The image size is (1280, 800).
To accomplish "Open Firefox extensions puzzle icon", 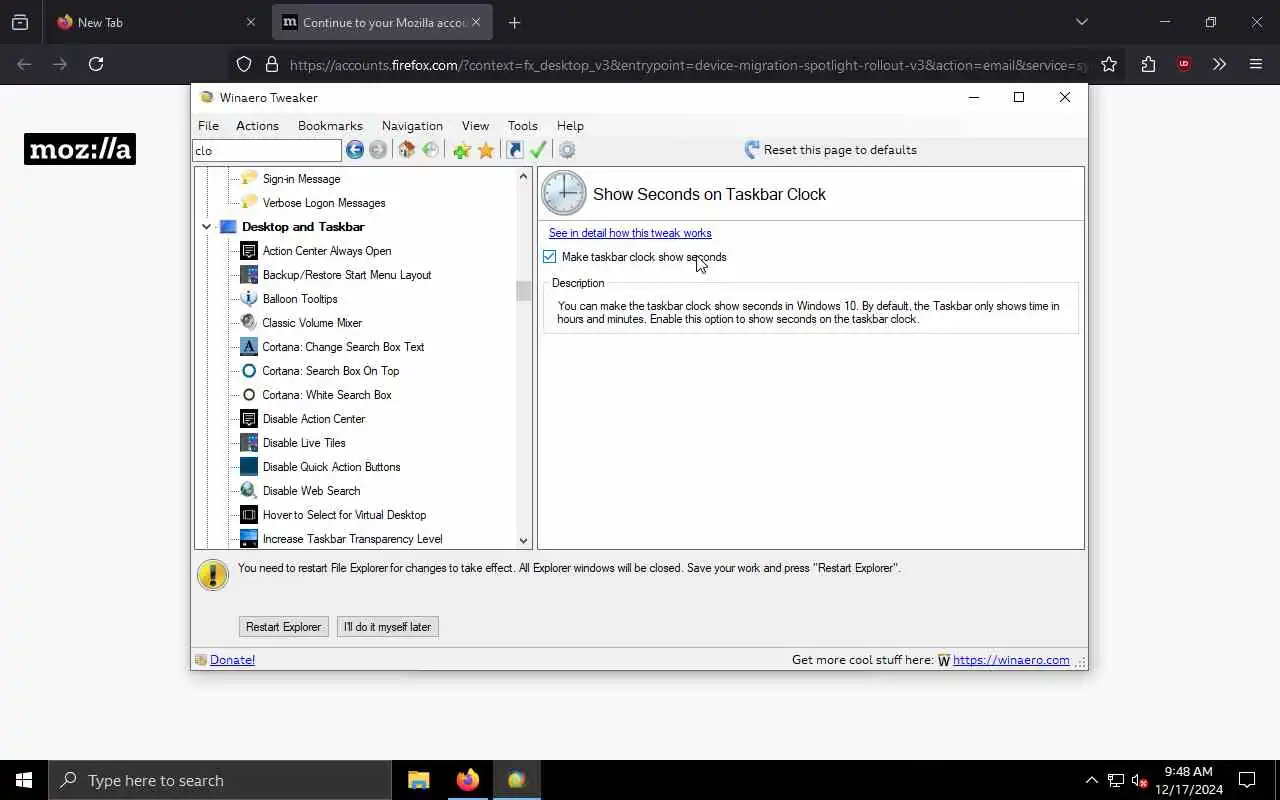I will (1148, 64).
